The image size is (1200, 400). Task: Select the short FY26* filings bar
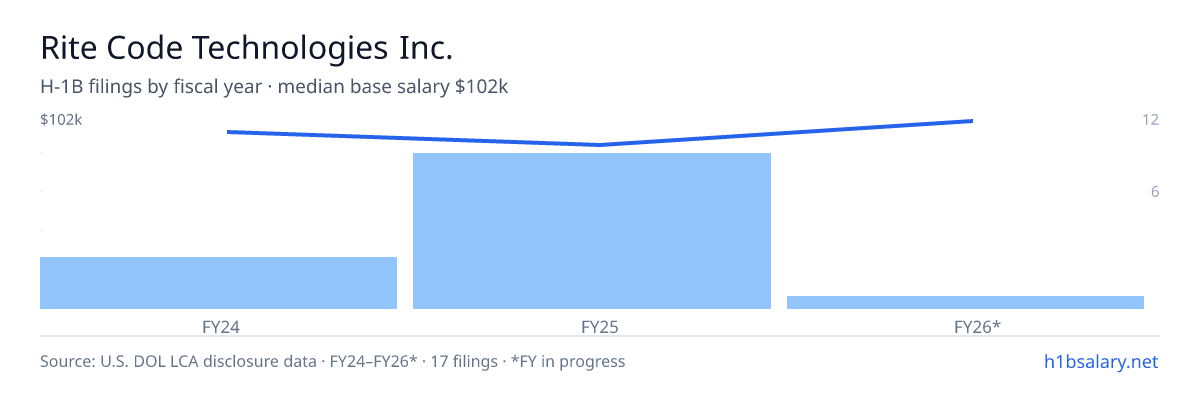tap(965, 302)
